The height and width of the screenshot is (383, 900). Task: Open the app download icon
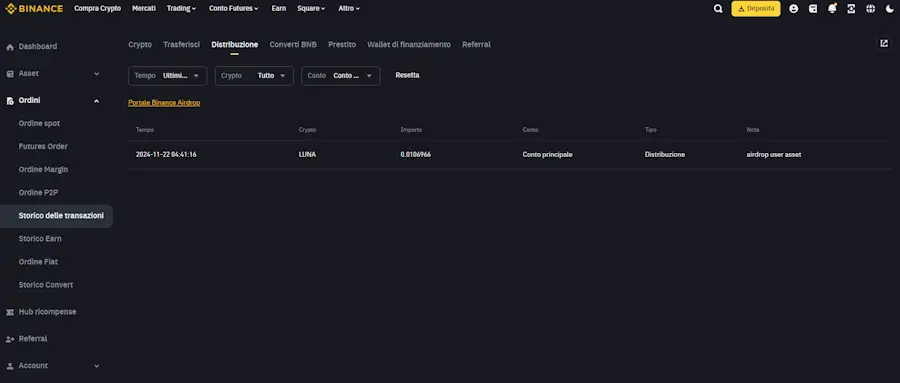(x=851, y=9)
